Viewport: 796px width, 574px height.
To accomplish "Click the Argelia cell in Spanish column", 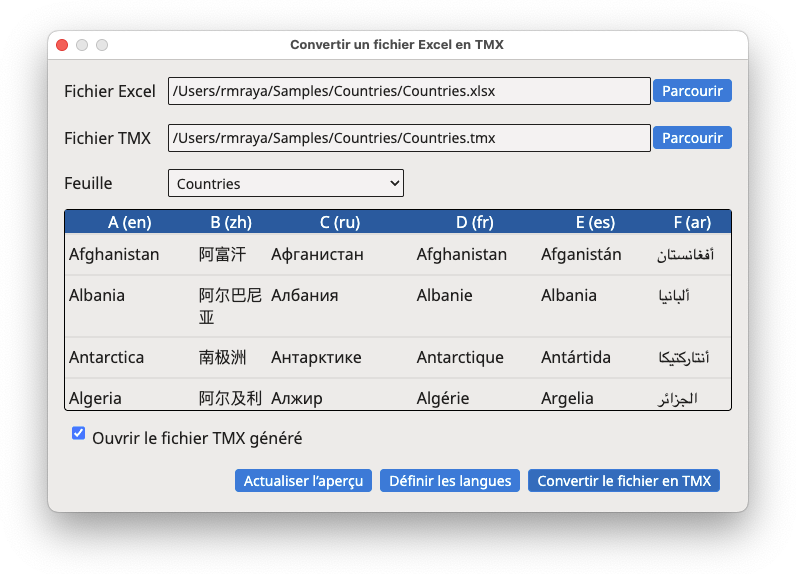I will pyautogui.click(x=567, y=398).
